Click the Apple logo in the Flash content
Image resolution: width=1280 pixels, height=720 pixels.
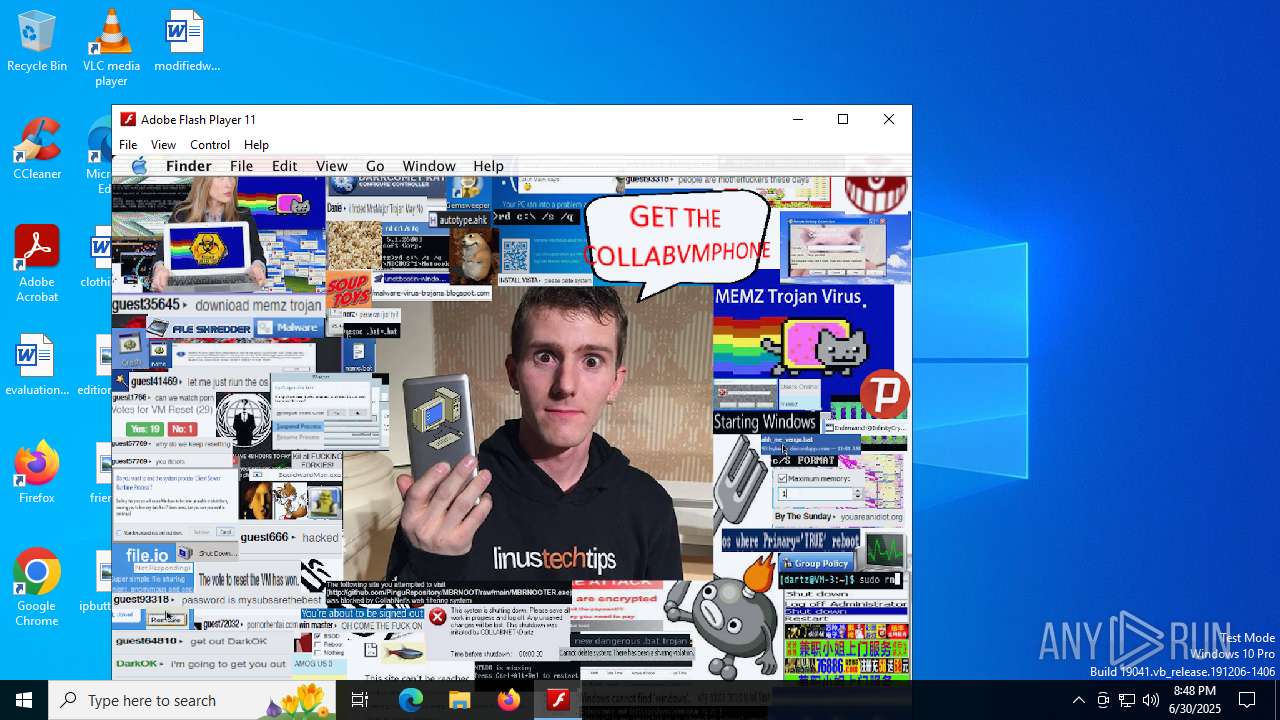[x=139, y=166]
